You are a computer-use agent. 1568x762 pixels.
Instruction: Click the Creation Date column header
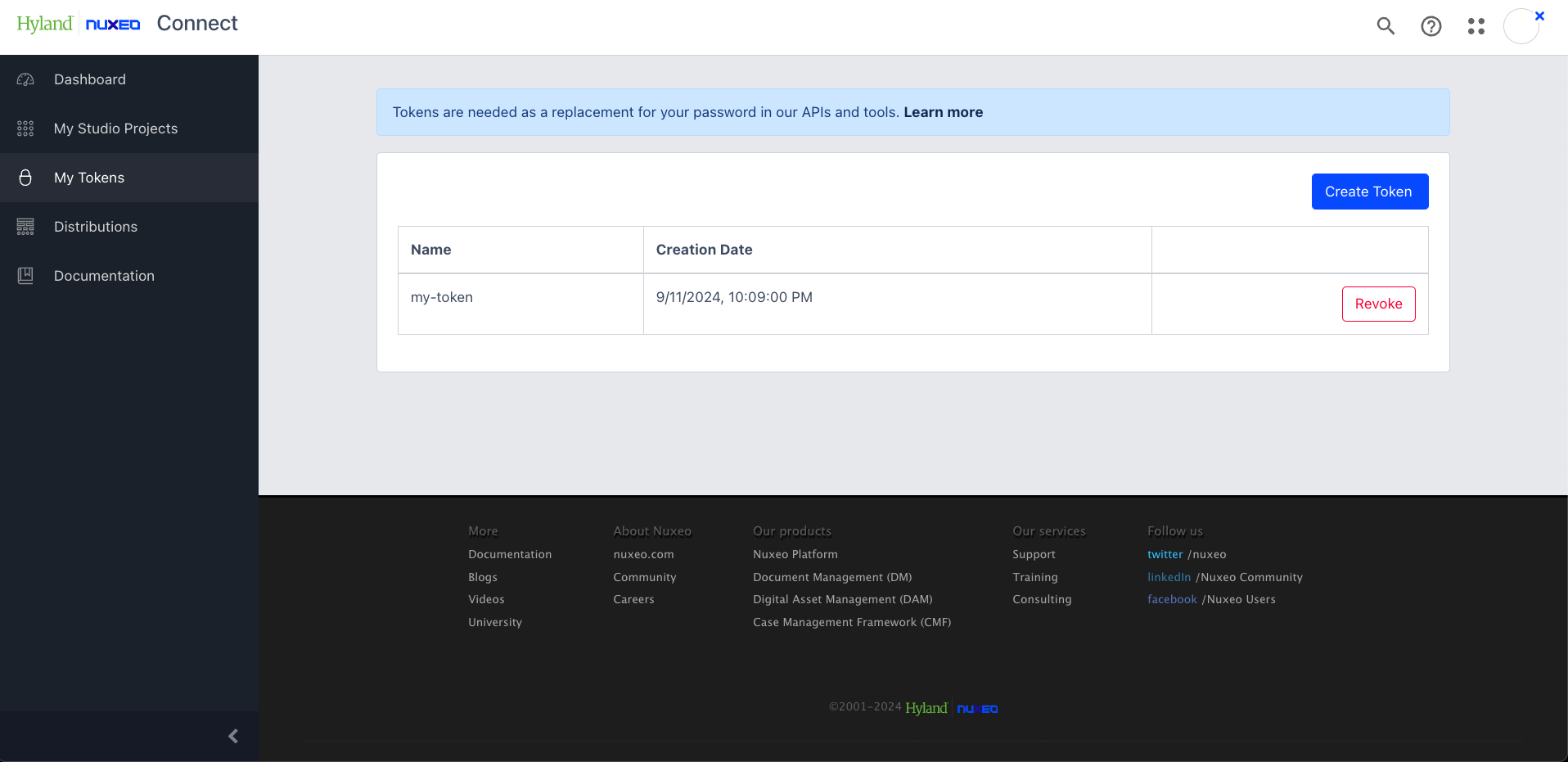point(897,250)
